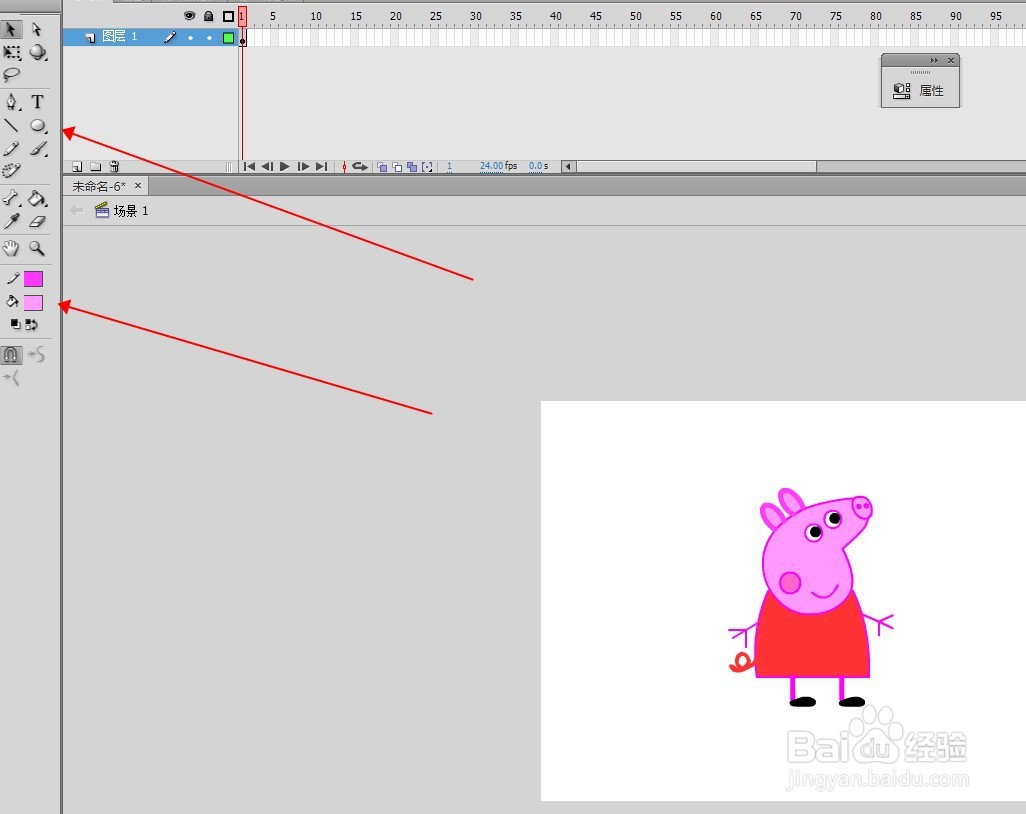Toggle lock all layers padlock
The height and width of the screenshot is (814, 1026).
[209, 16]
